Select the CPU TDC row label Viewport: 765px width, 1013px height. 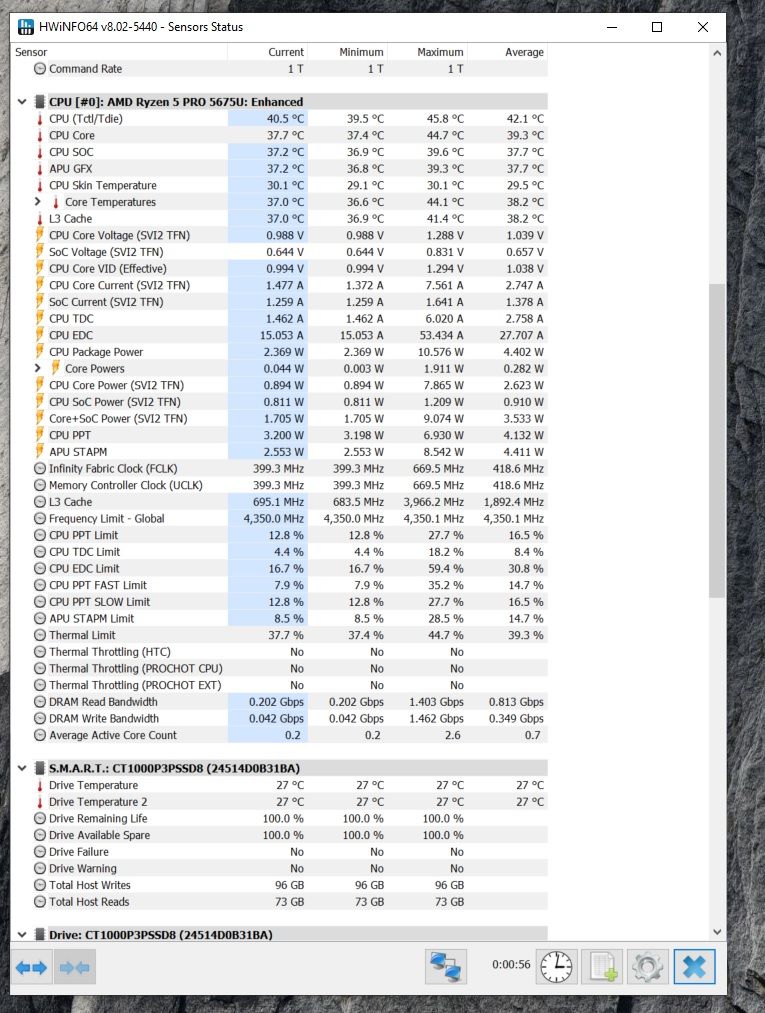click(x=71, y=319)
